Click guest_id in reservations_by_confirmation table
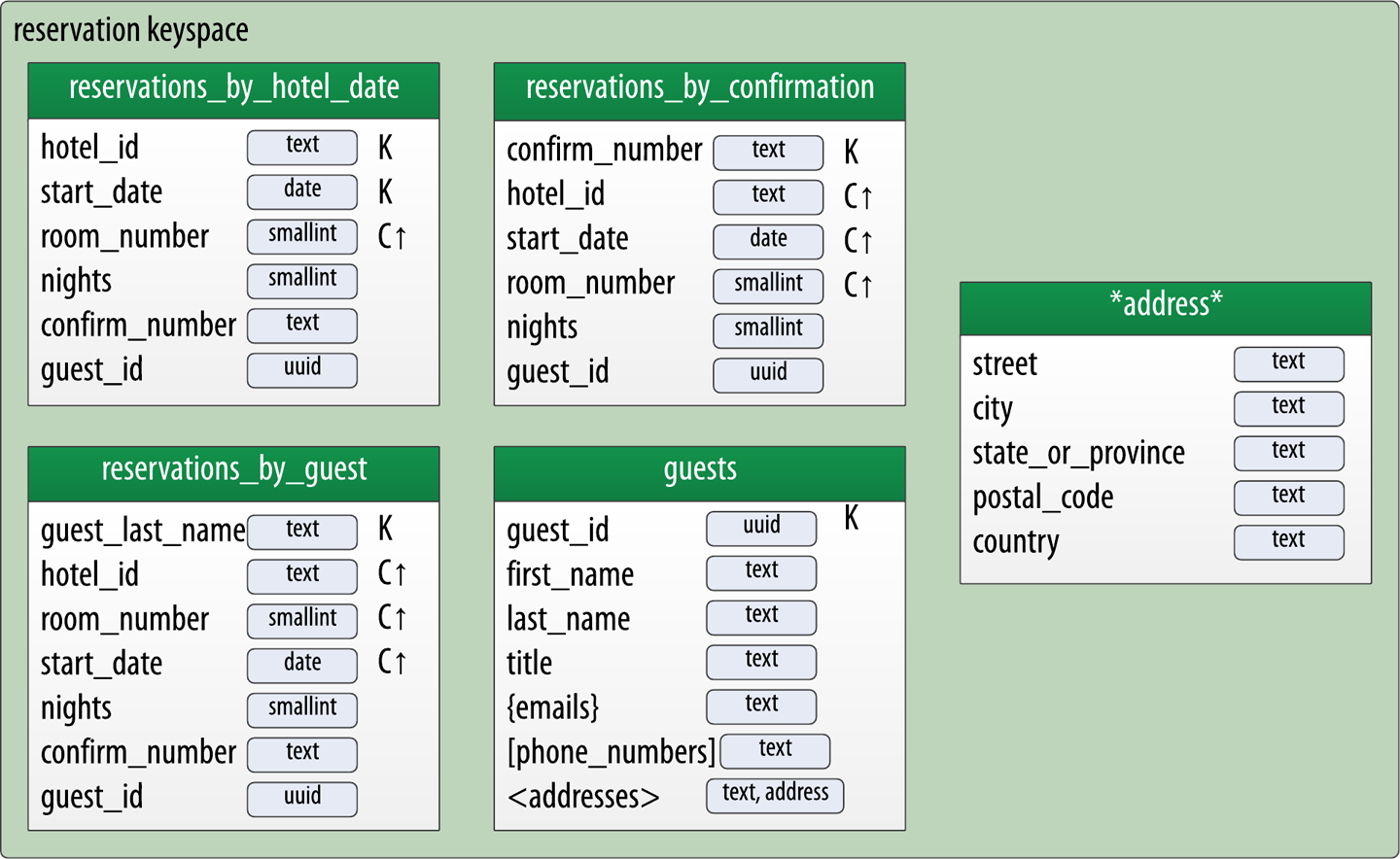 point(557,372)
